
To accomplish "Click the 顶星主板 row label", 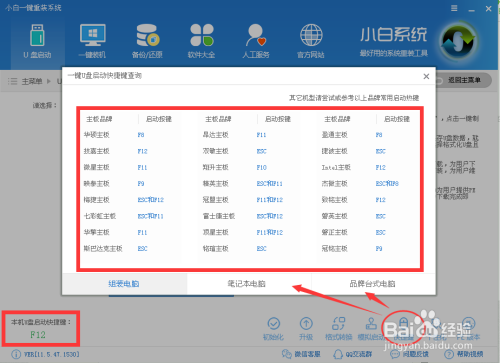I will pos(216,232).
